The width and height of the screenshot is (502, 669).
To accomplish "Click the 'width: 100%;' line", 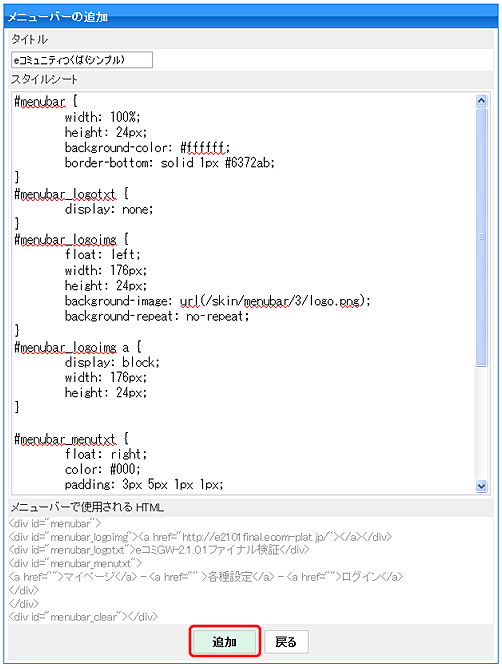I will [x=102, y=117].
